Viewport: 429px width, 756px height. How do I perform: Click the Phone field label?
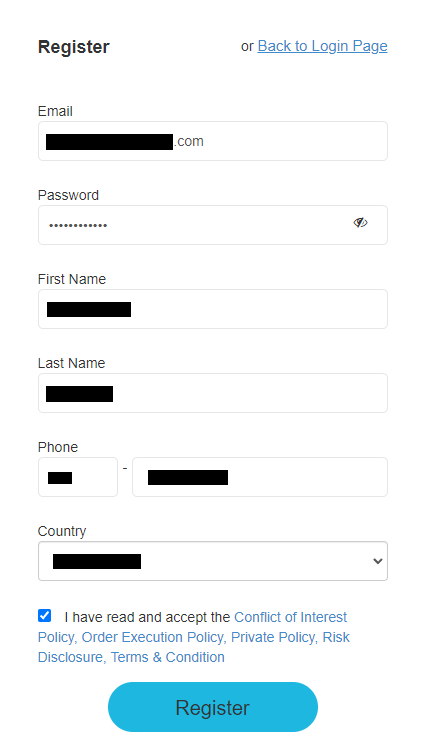click(x=58, y=447)
